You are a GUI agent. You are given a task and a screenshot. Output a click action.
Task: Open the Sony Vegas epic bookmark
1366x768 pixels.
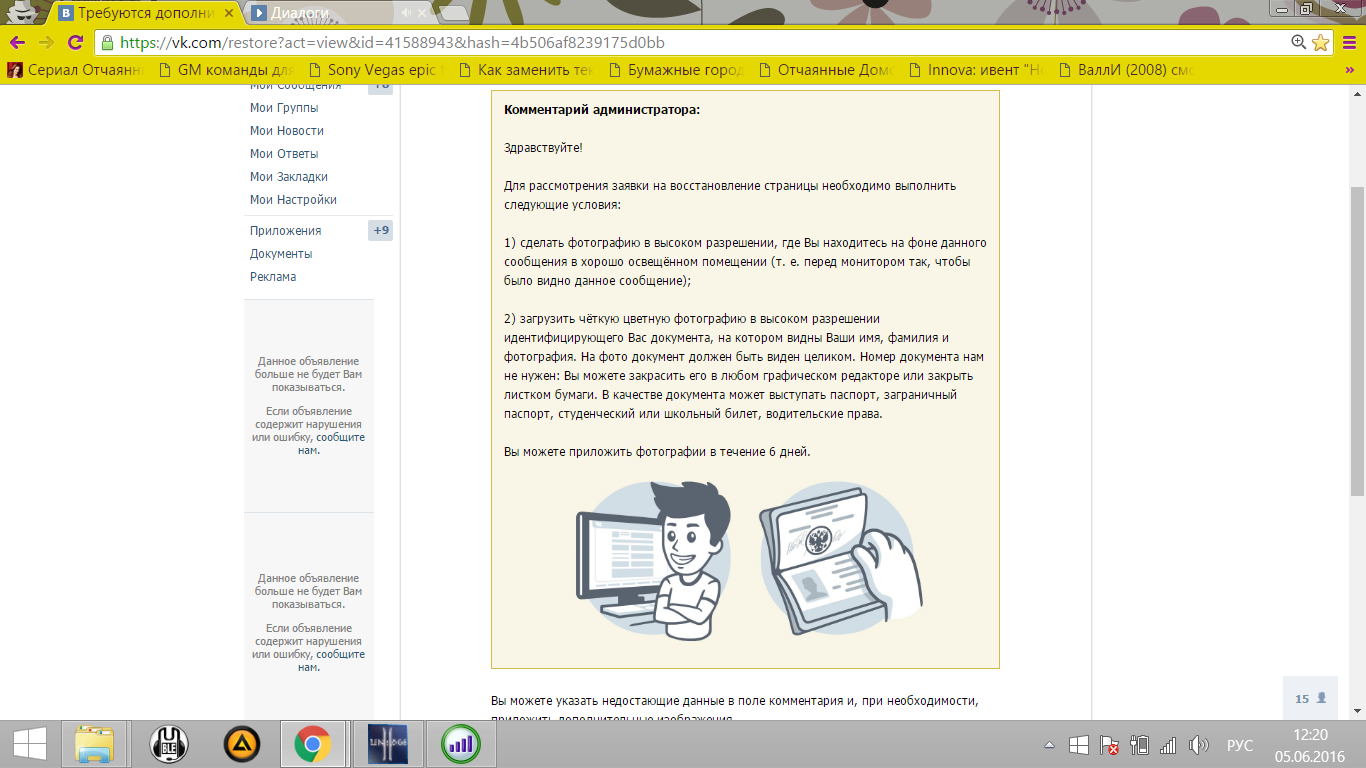tap(377, 70)
